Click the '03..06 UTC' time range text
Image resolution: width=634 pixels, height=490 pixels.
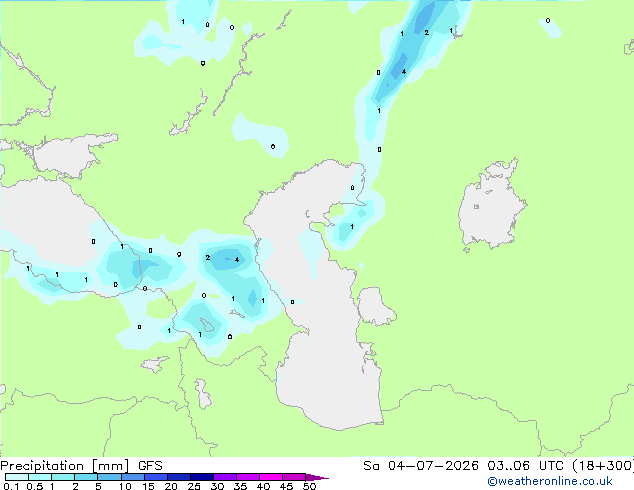pyautogui.click(x=525, y=466)
